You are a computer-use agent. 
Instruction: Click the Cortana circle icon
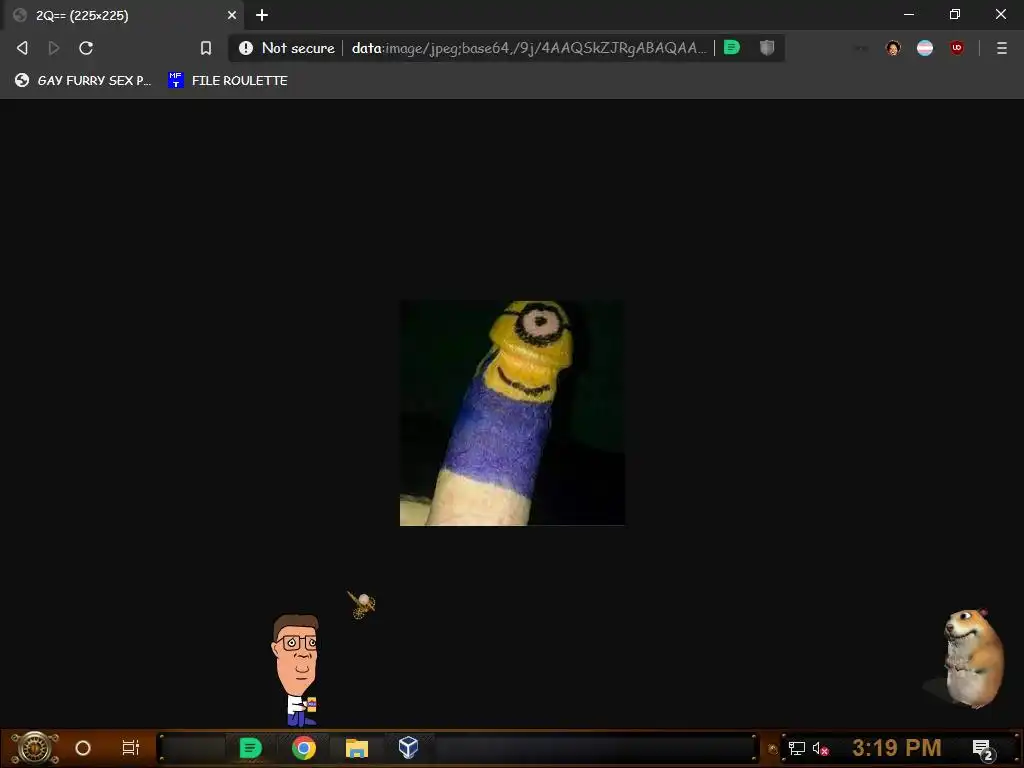tap(83, 748)
